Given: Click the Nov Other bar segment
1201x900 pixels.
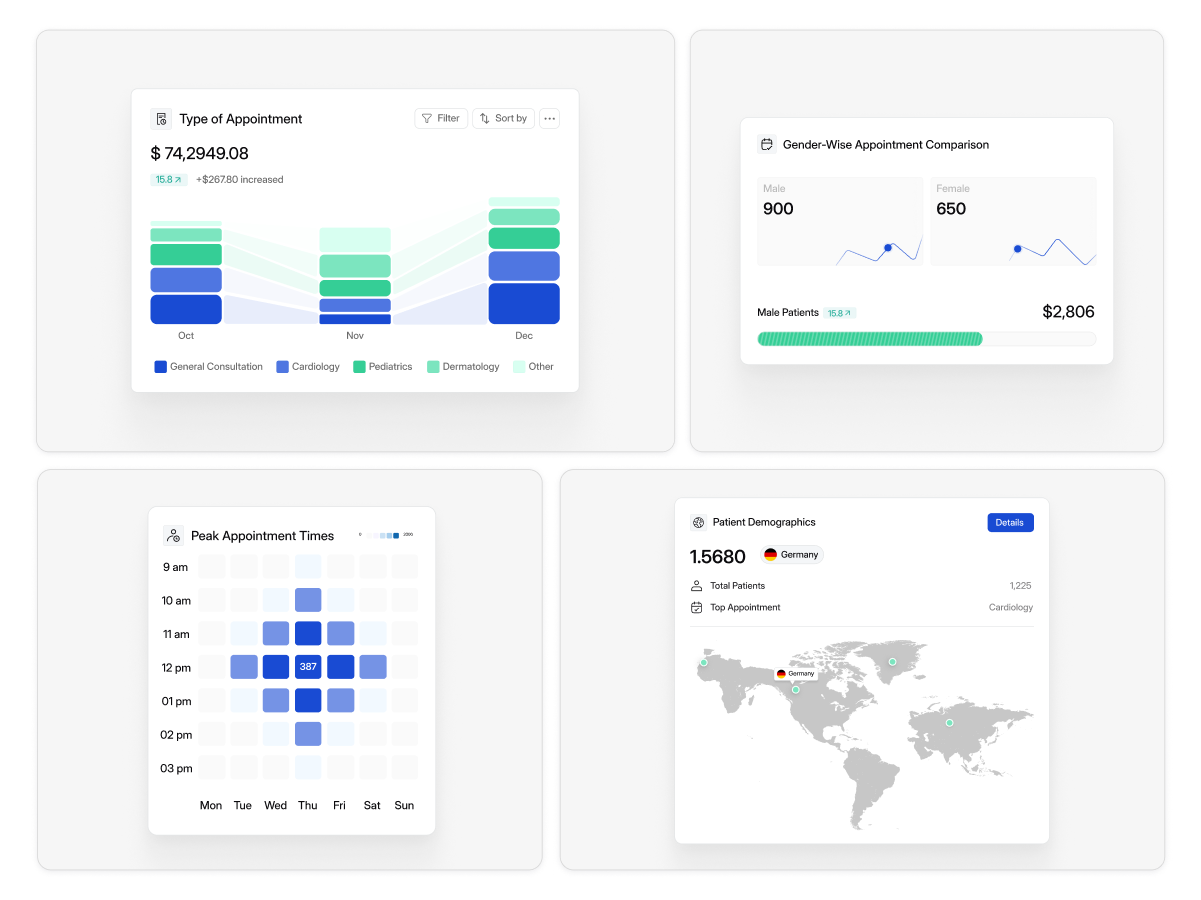Looking at the screenshot, I should pyautogui.click(x=355, y=240).
